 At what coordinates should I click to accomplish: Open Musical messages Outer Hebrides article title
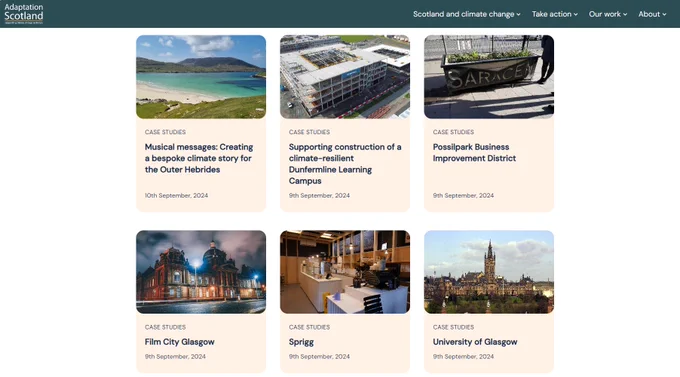click(x=199, y=158)
